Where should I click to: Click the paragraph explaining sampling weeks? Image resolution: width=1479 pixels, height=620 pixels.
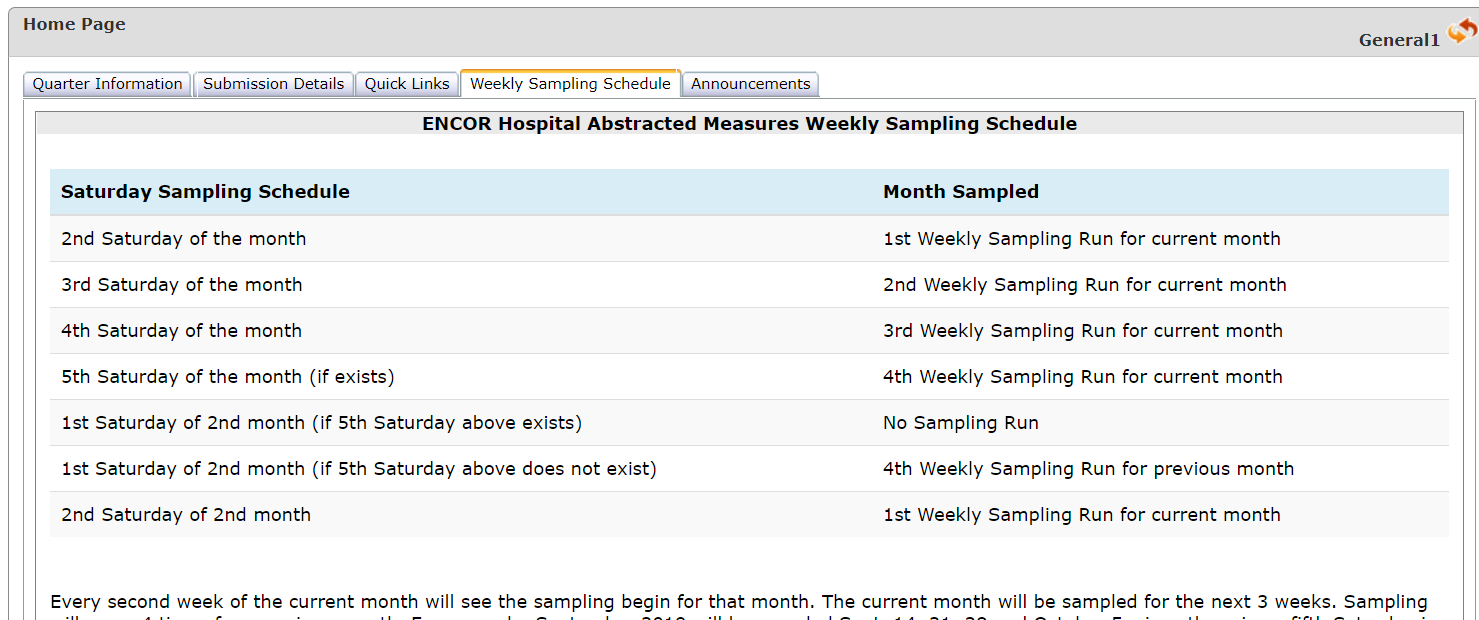pyautogui.click(x=739, y=606)
